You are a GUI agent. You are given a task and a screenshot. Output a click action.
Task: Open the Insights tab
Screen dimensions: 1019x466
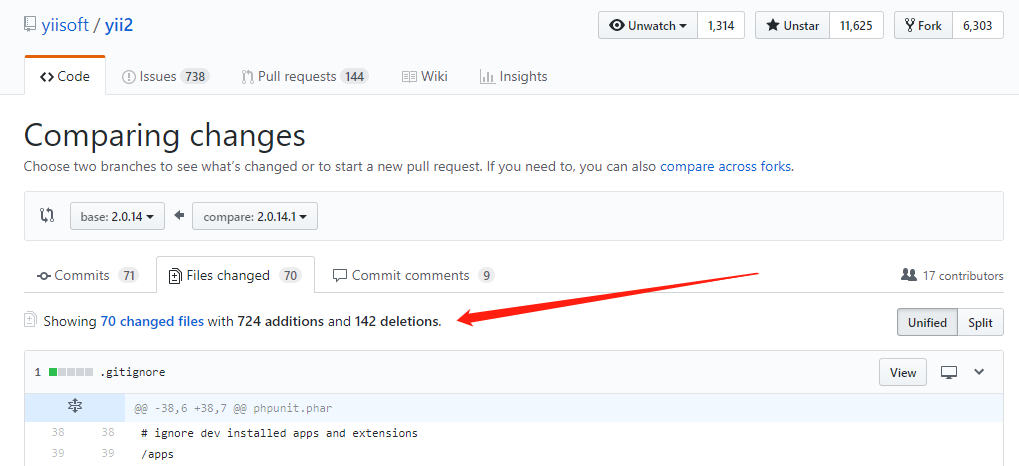click(x=513, y=77)
